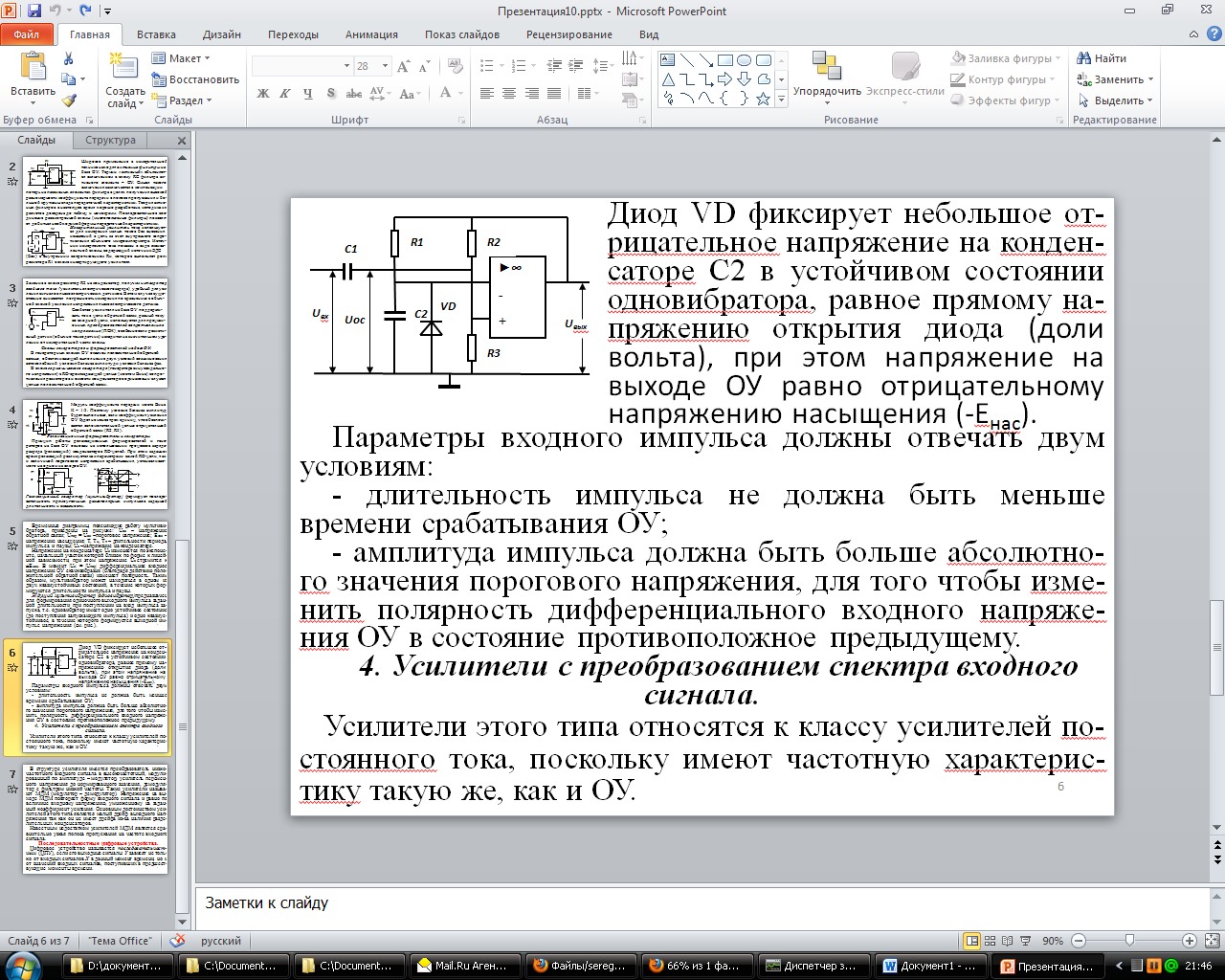Switch to the Вставка ribbon tab
This screenshot has height=980, width=1225.
pos(156,34)
